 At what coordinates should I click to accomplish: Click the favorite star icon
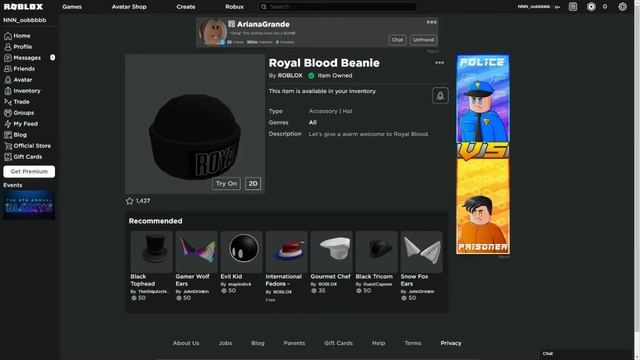coord(130,201)
